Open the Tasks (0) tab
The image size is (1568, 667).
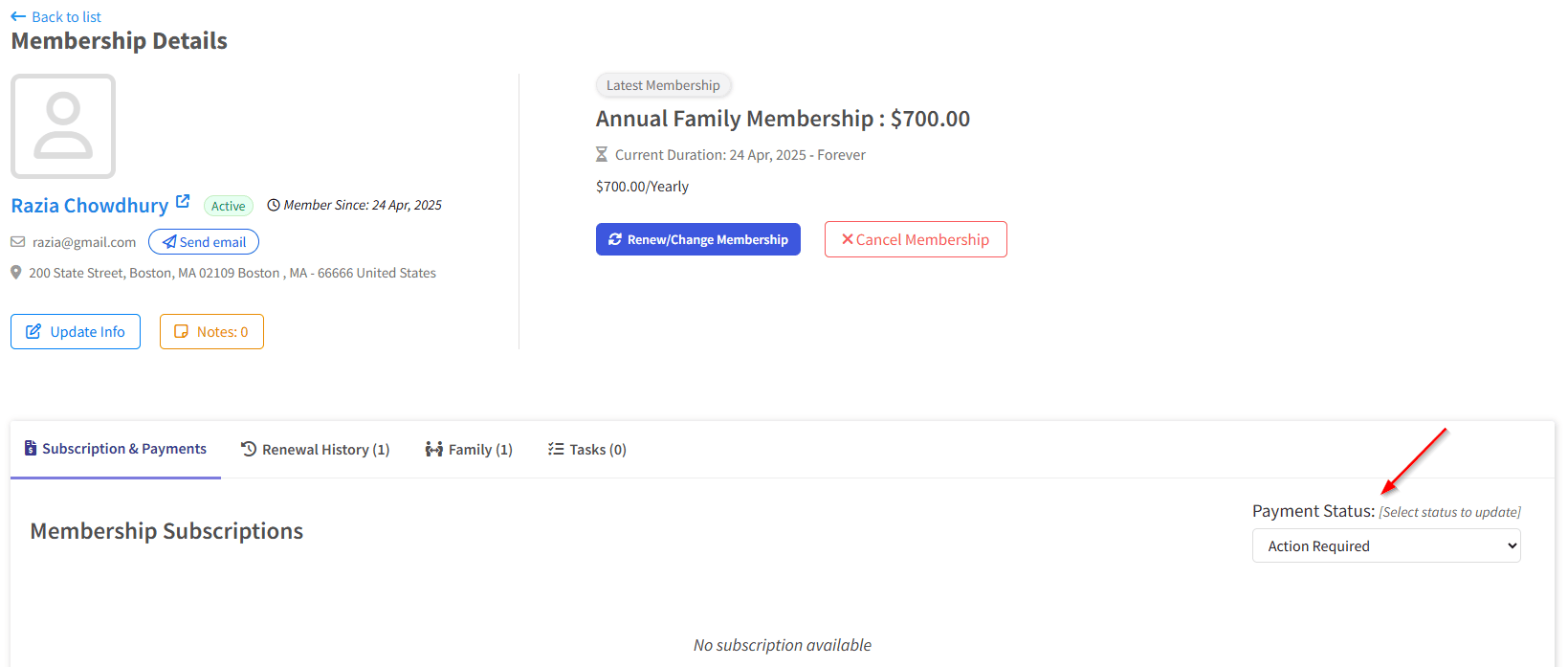[x=587, y=450]
